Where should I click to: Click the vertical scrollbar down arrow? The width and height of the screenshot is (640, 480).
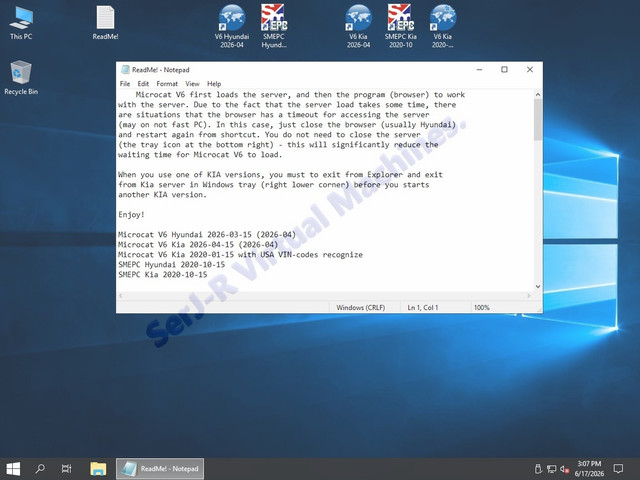point(538,287)
